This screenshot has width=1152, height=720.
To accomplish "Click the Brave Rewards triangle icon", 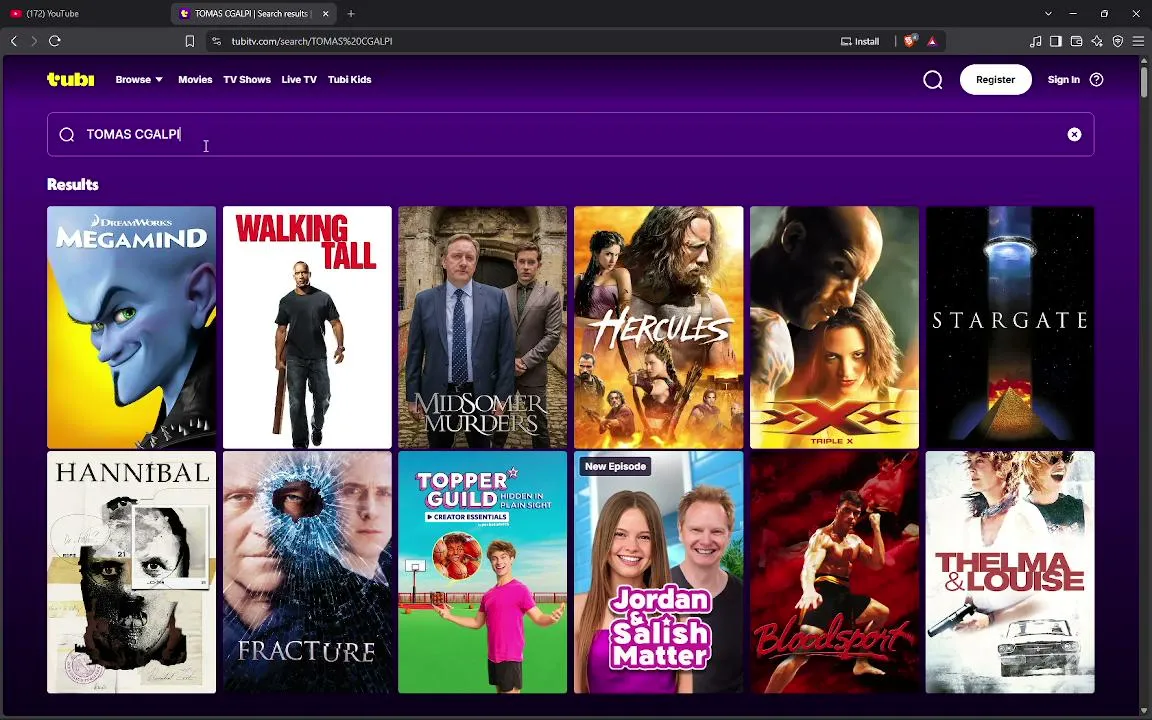I will coord(932,41).
